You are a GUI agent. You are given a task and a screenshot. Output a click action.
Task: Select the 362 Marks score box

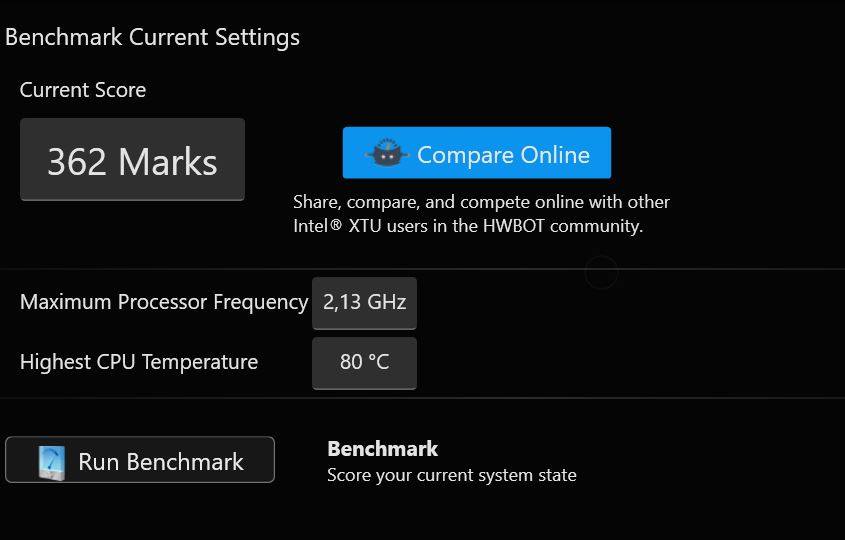[133, 160]
